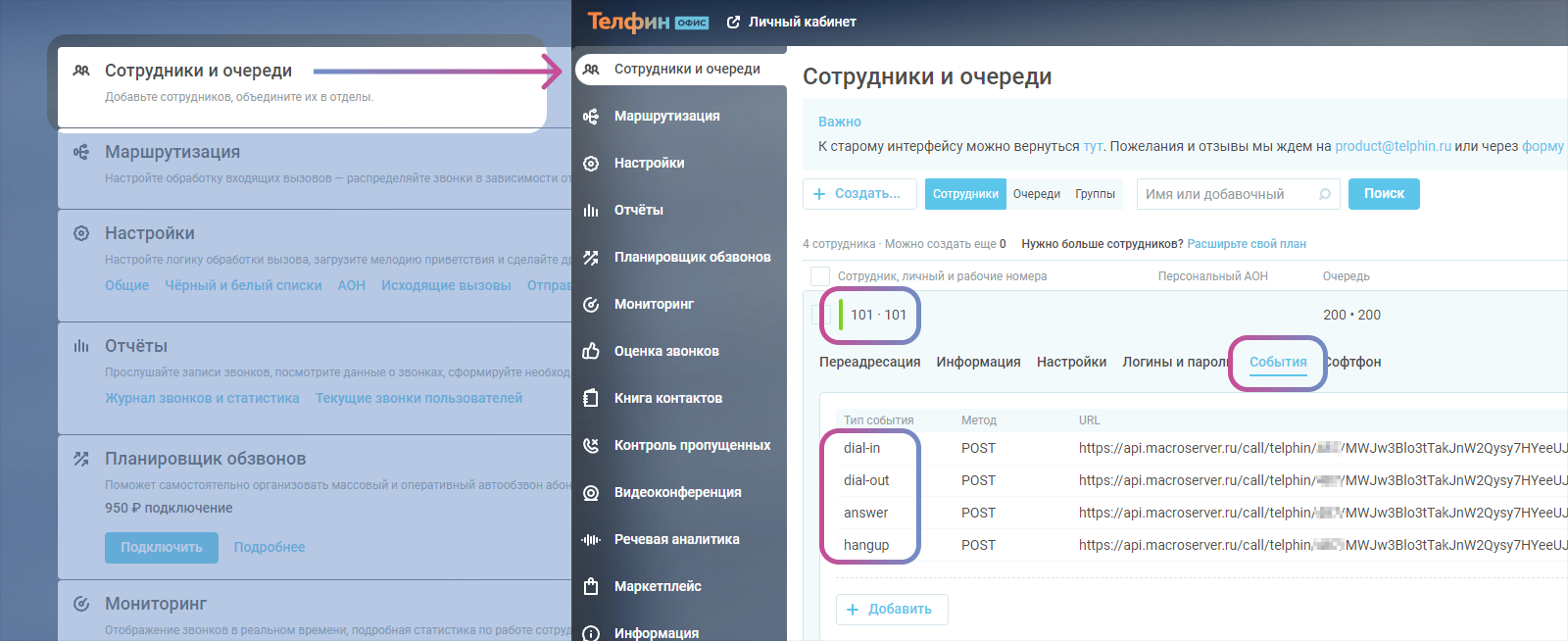Open Reports via the bar chart icon
Image resolution: width=1568 pixels, height=641 pixels.
tap(591, 211)
